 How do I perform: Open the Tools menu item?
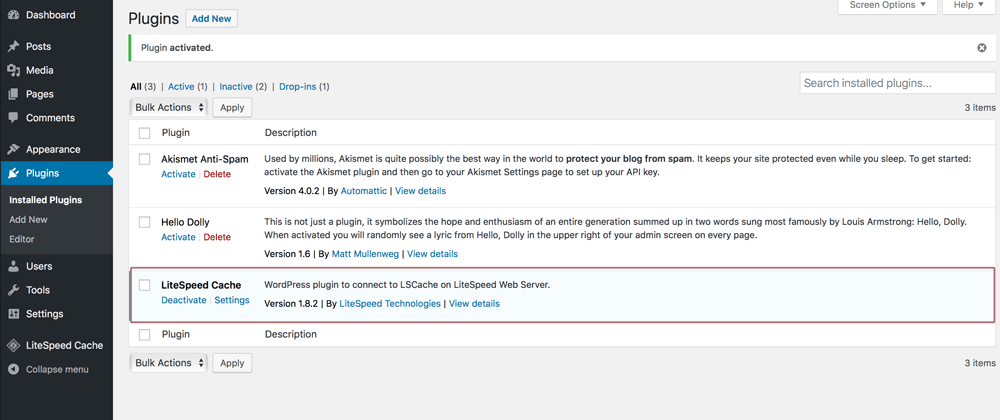pyautogui.click(x=38, y=290)
